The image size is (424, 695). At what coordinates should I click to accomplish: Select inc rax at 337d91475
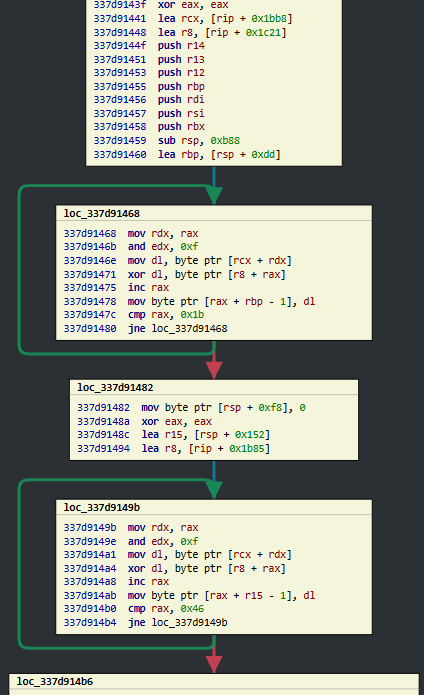117,287
